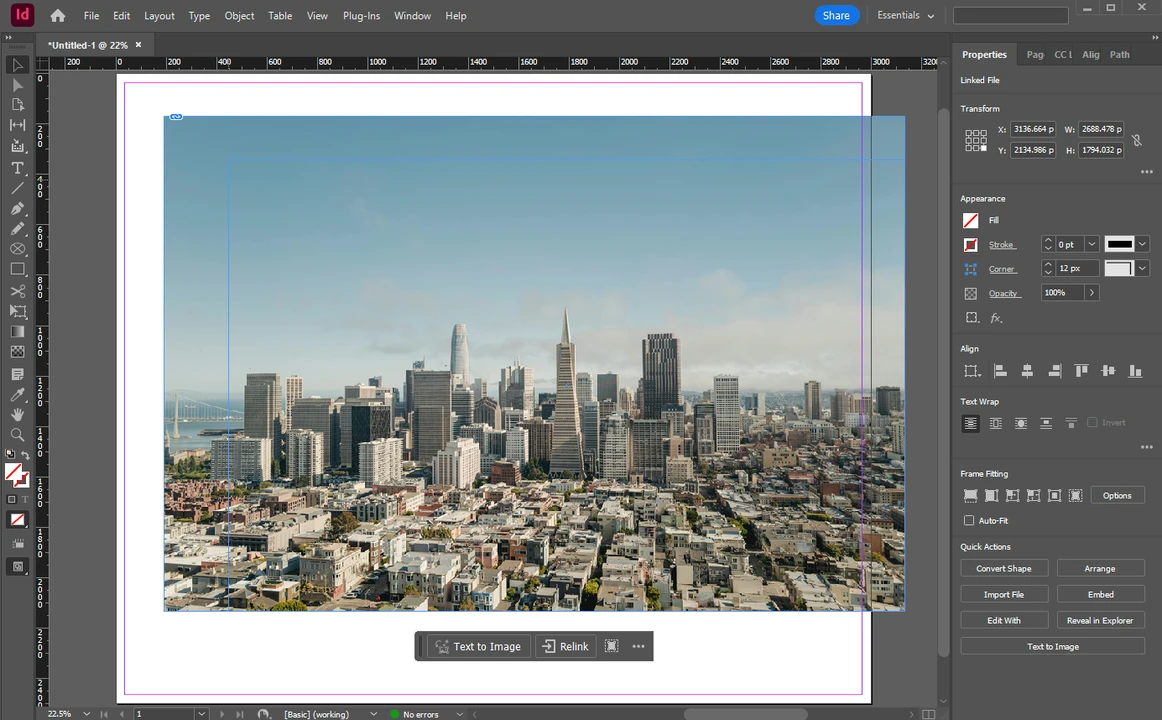The height and width of the screenshot is (720, 1162).
Task: Click the Relink button in floating bar
Action: pos(566,647)
